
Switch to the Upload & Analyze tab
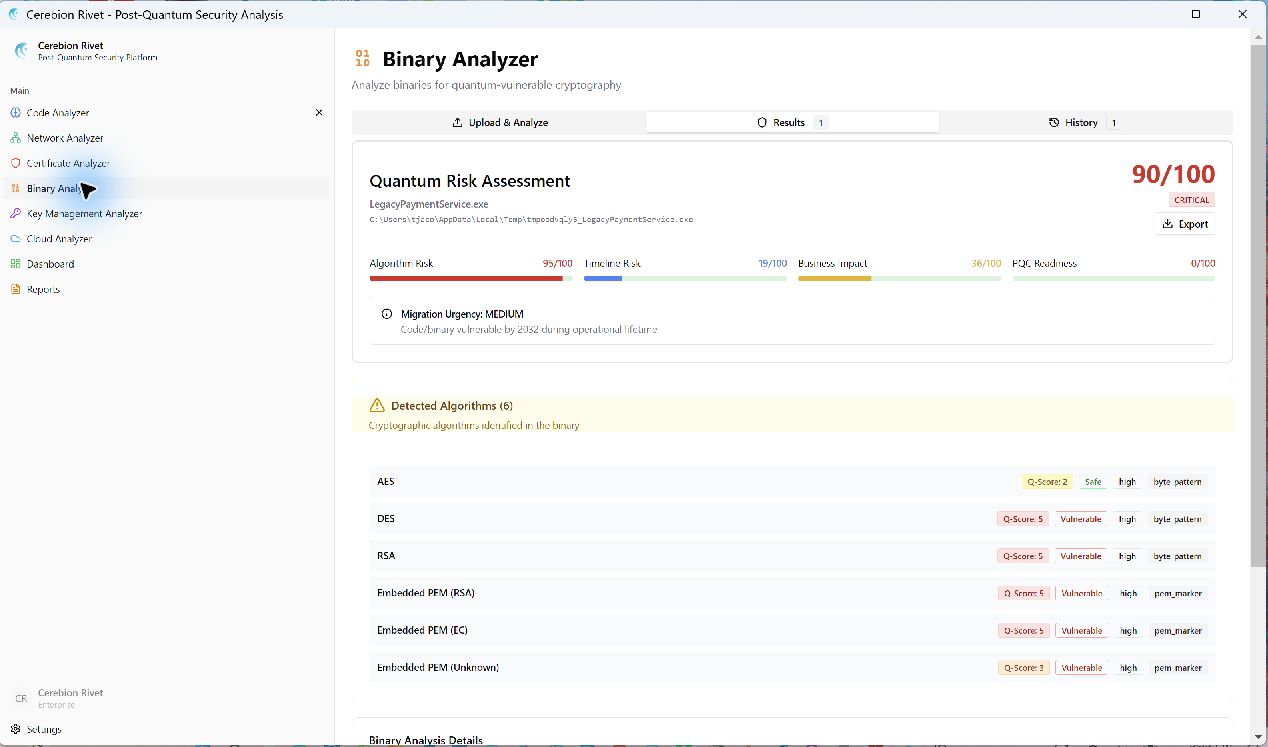click(500, 122)
